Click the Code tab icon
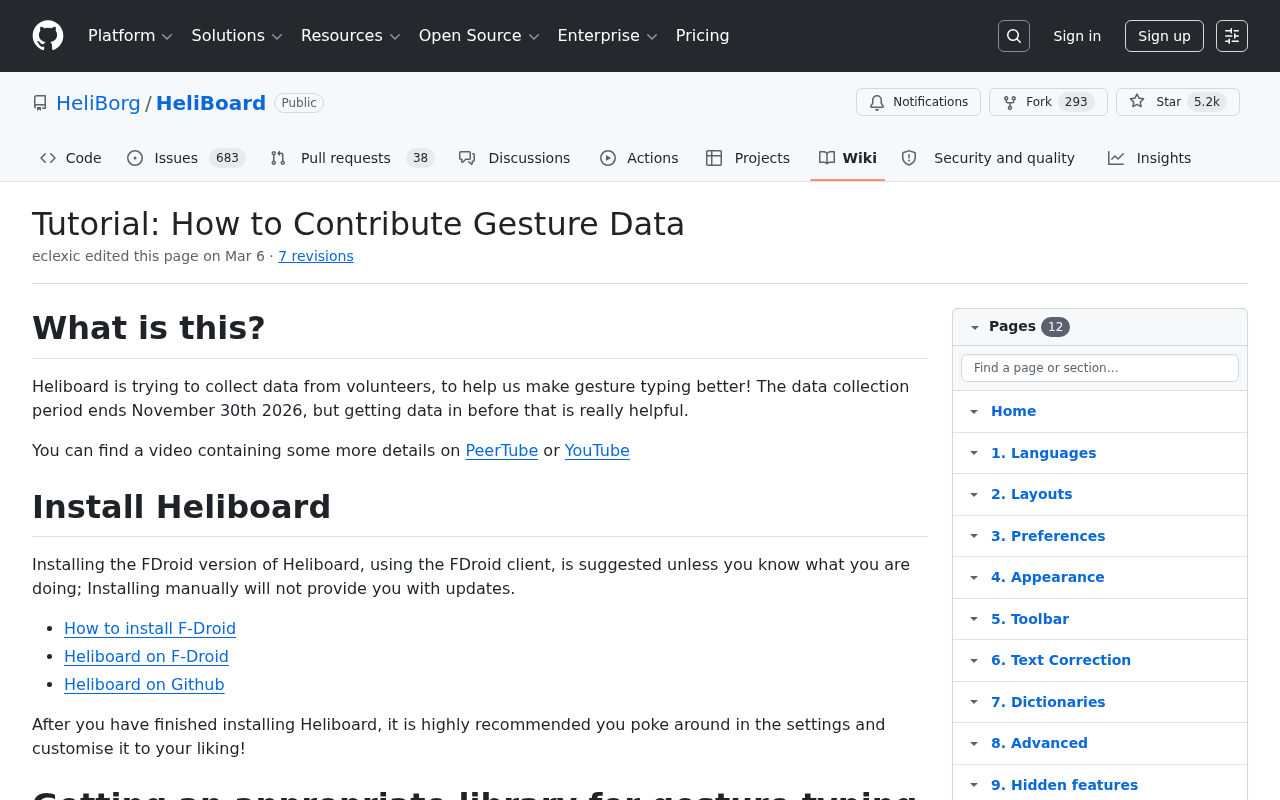Viewport: 1280px width, 800px height. click(48, 158)
